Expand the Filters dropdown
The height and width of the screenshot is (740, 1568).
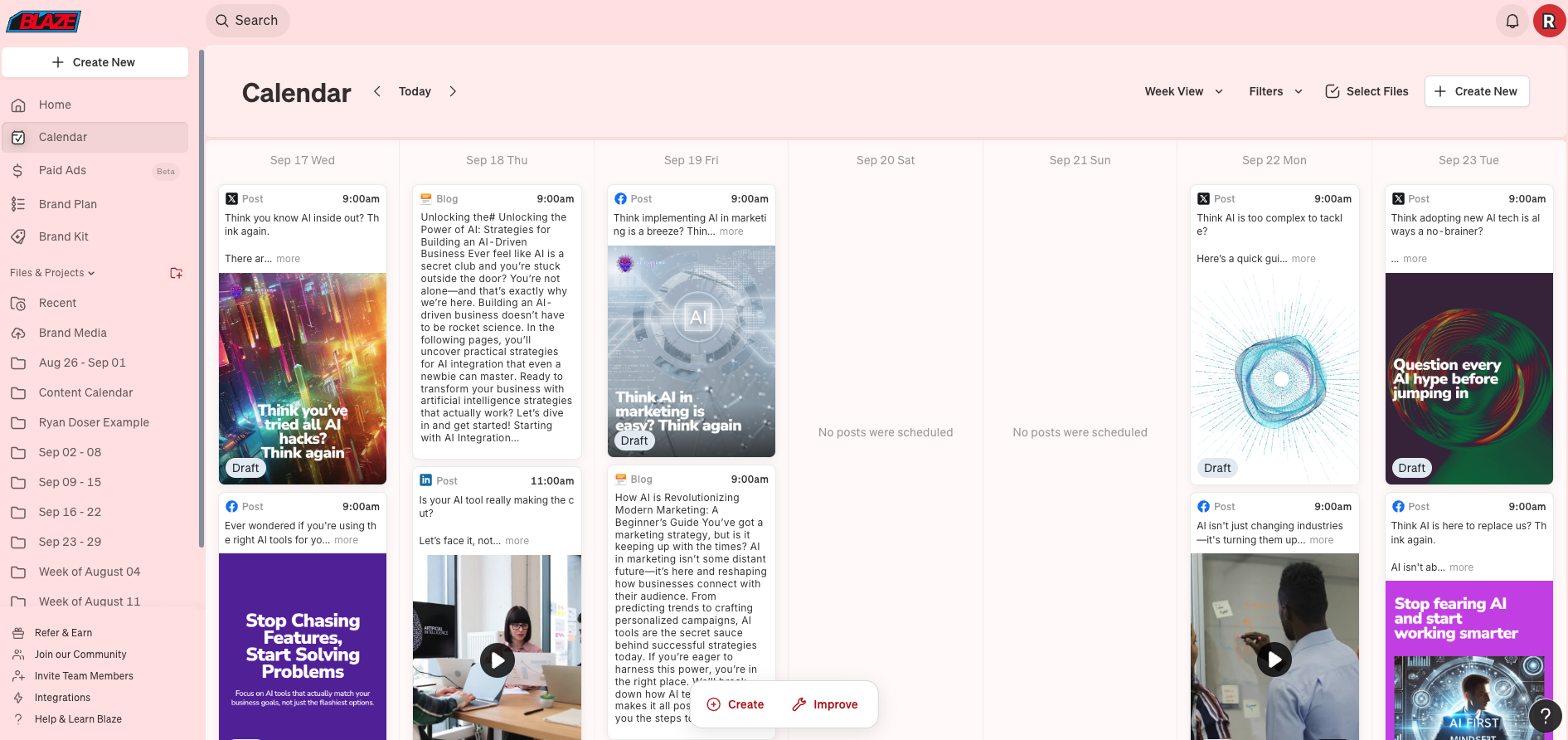coord(1275,91)
